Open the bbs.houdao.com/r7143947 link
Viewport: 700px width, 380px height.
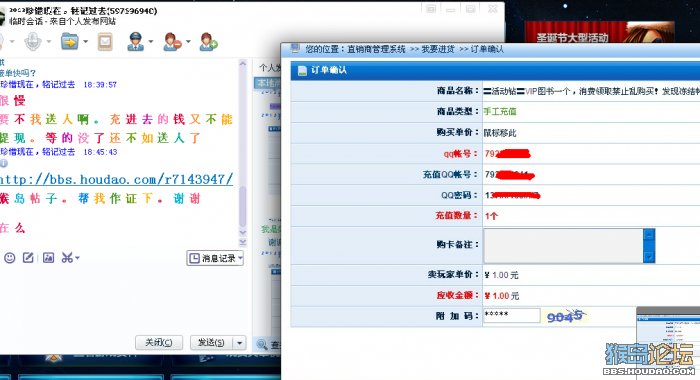(x=116, y=180)
